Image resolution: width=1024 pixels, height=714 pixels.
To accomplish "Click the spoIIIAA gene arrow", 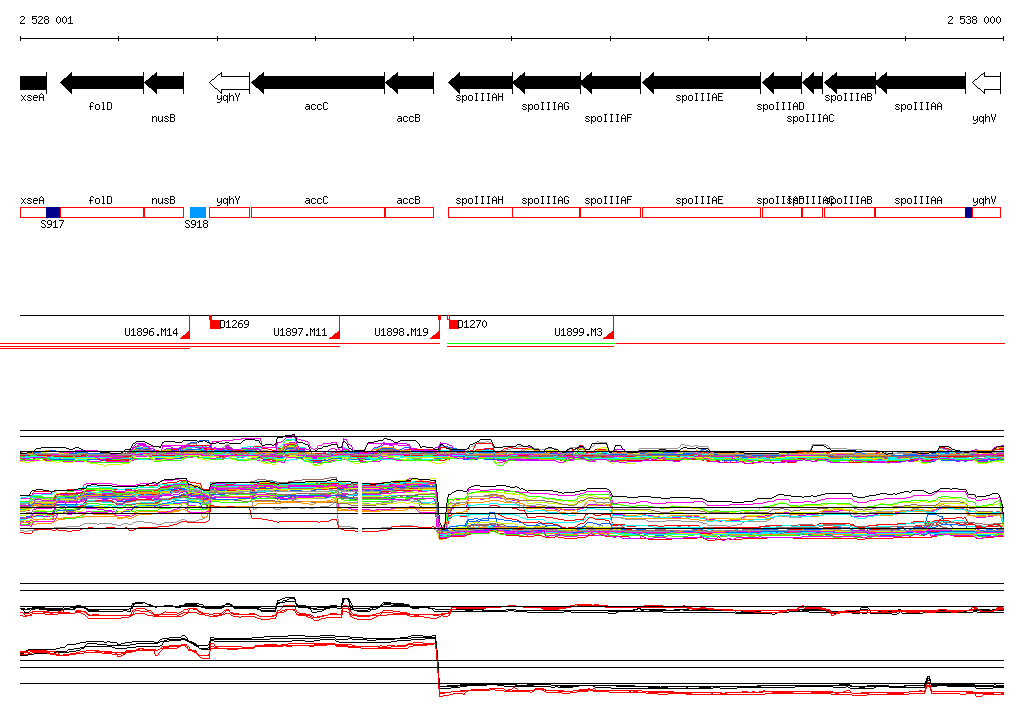I will pyautogui.click(x=920, y=83).
